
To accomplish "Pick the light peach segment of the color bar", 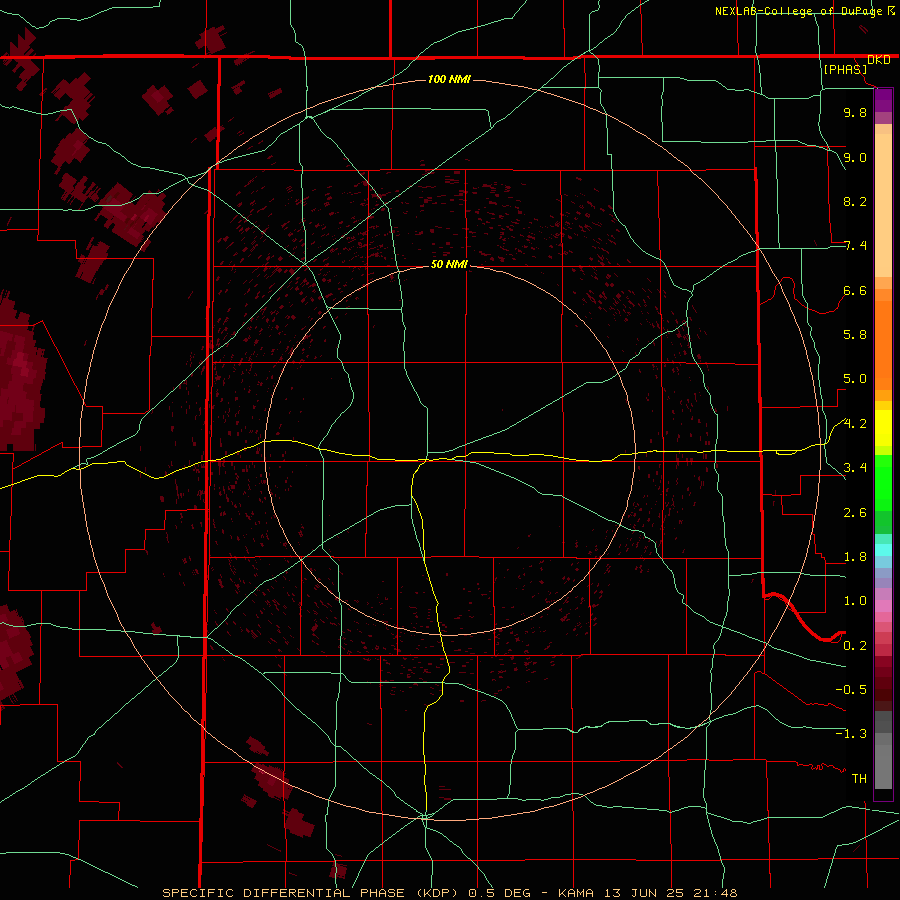I will [883, 205].
